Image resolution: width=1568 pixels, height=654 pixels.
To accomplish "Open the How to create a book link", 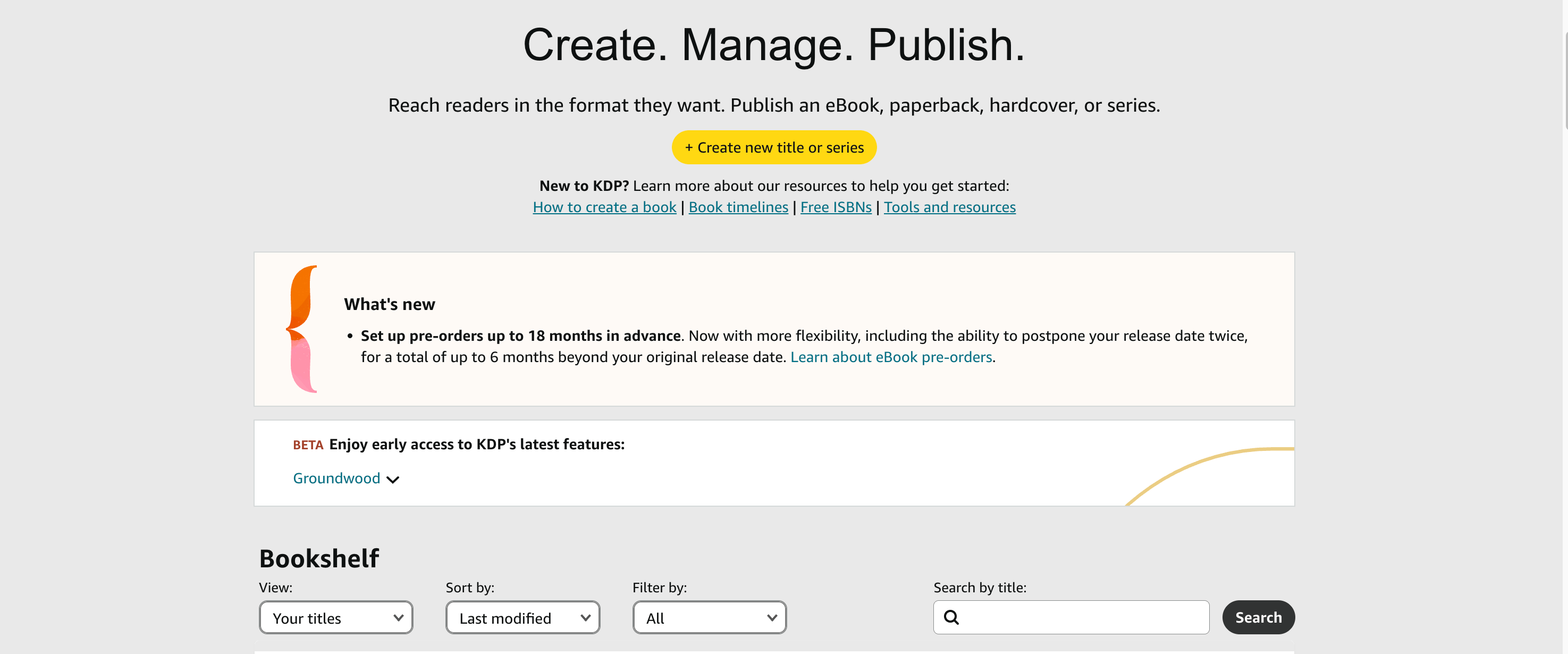I will coord(604,207).
